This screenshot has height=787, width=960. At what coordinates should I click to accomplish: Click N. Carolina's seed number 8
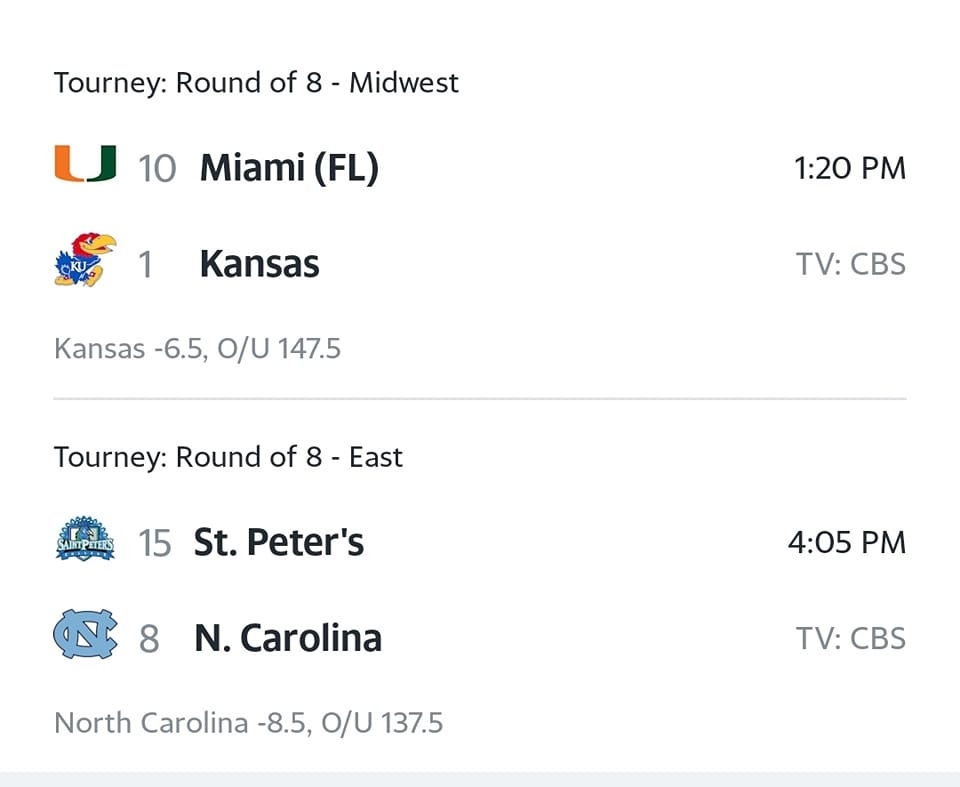click(x=149, y=638)
